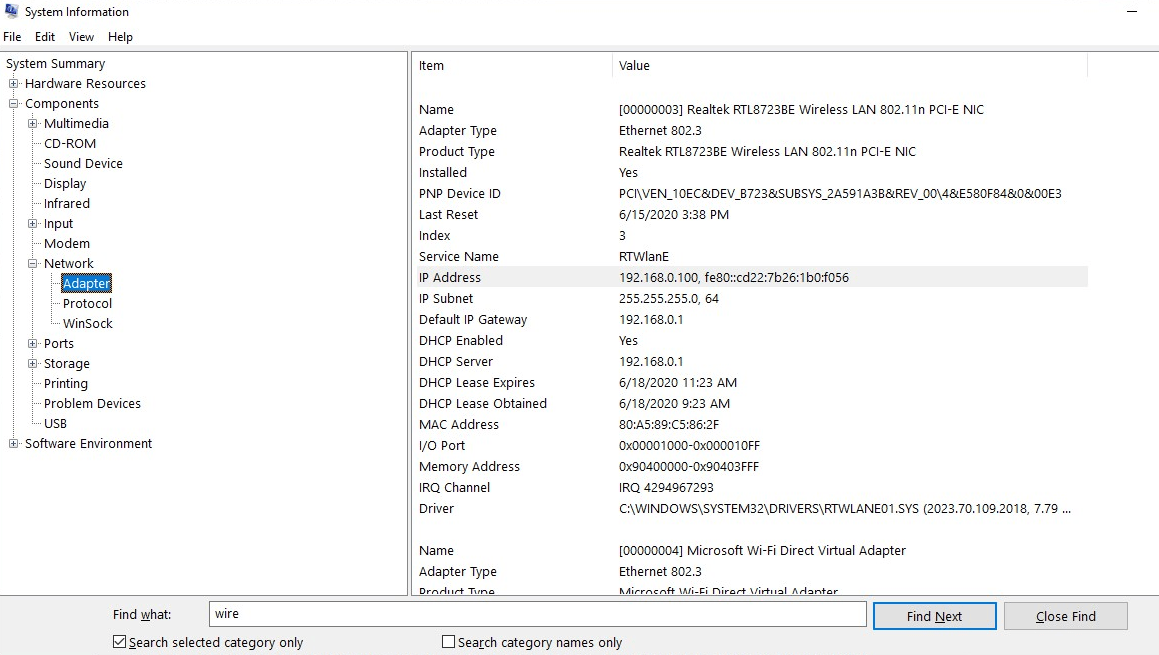Collapse the Components node

(13, 103)
